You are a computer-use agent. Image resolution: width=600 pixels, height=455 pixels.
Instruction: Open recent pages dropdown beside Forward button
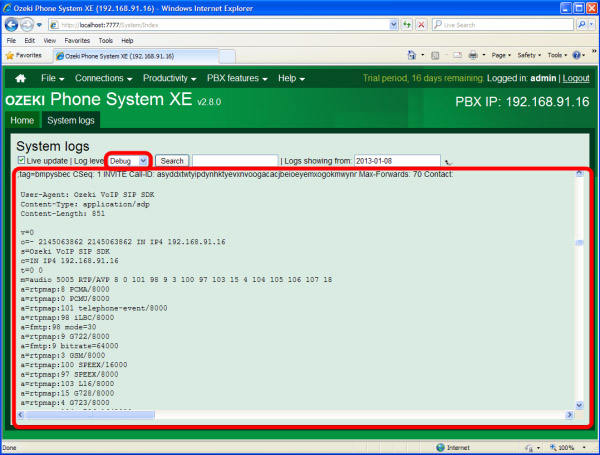(x=39, y=25)
